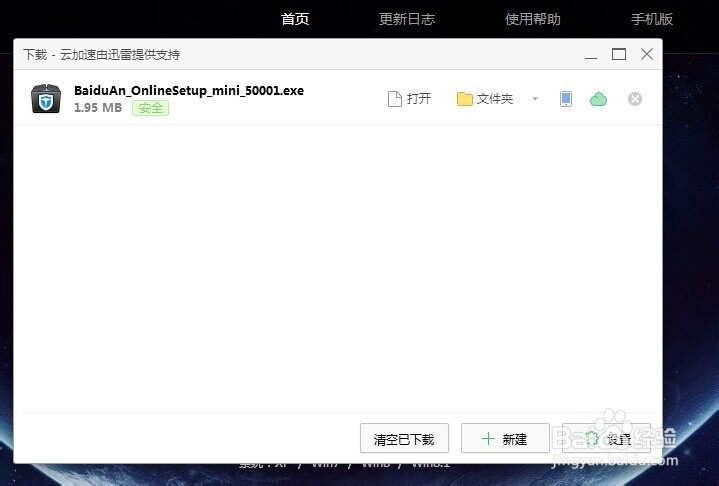Go to the 首页 tab

(295, 19)
